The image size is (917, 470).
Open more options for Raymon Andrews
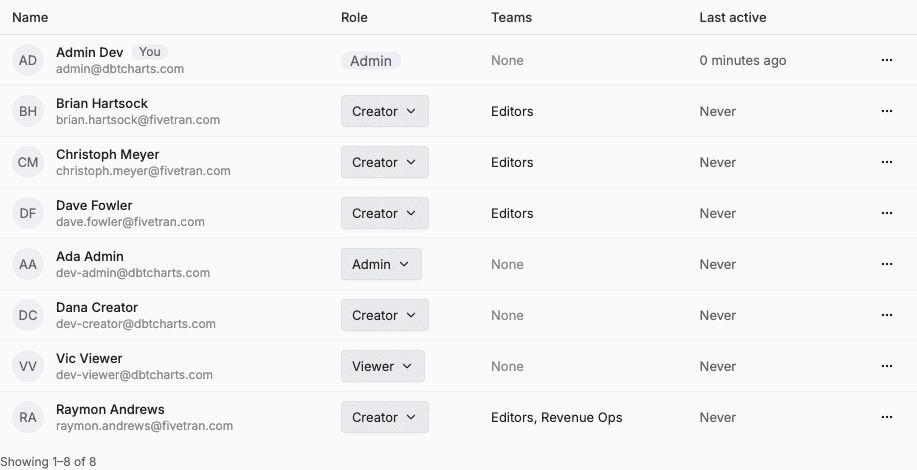point(887,417)
